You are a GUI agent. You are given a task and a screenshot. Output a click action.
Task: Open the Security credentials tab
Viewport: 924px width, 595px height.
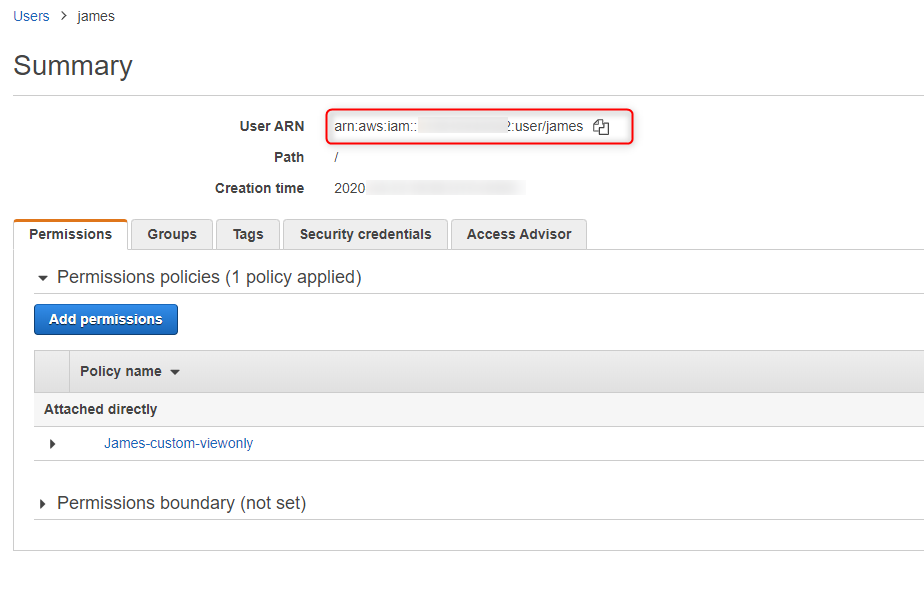click(365, 234)
